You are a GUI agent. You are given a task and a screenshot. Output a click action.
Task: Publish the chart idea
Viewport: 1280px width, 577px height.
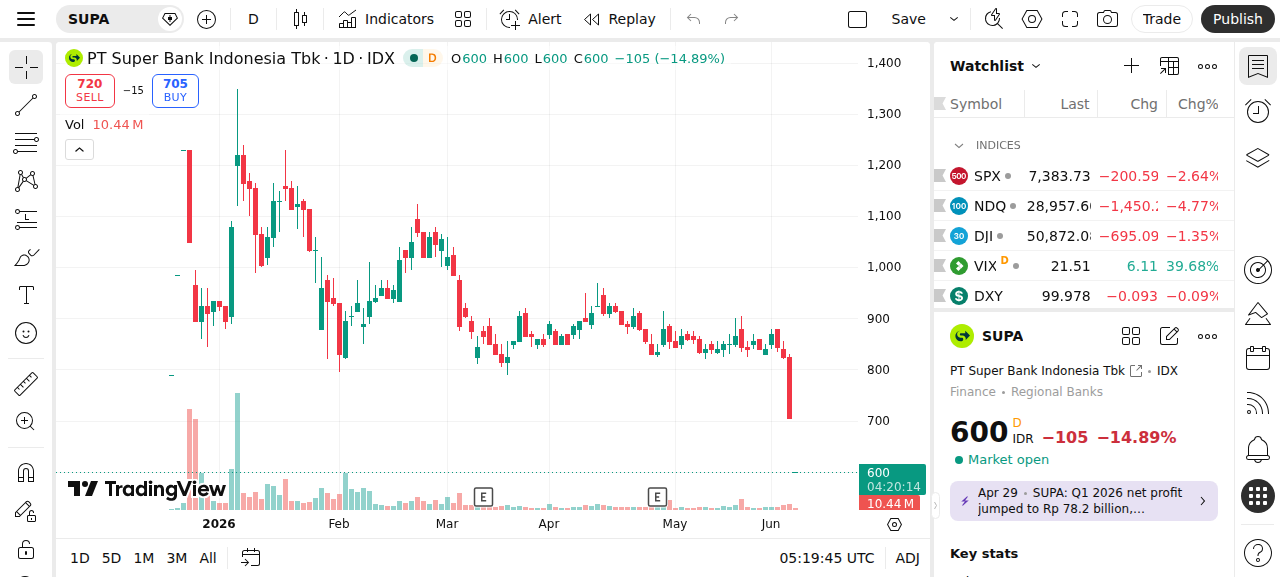coord(1238,19)
